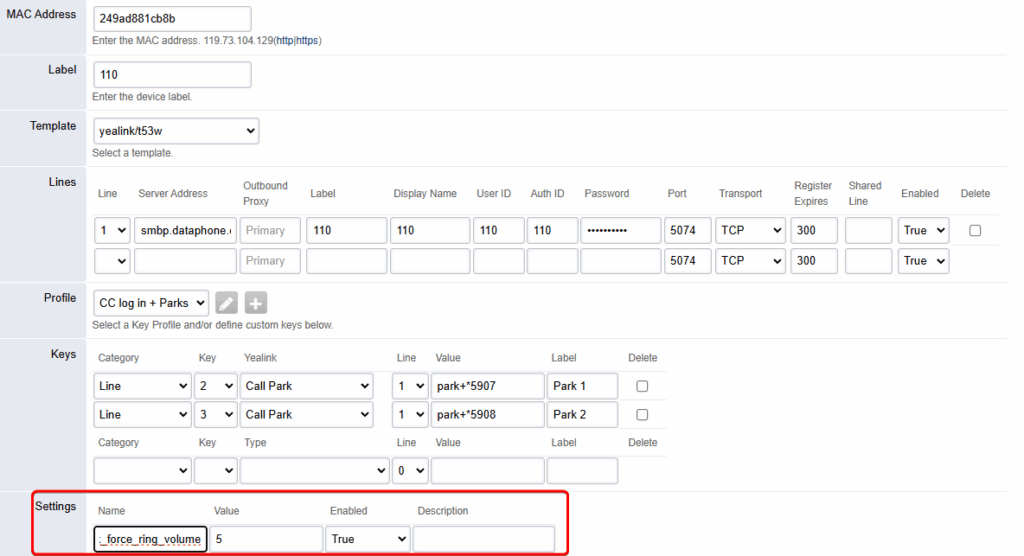Expand the Call Park type dropdown for Park 1

[x=305, y=386]
